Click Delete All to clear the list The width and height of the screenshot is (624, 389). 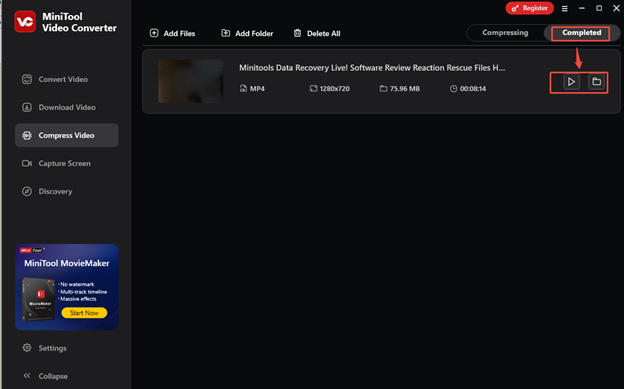(317, 33)
